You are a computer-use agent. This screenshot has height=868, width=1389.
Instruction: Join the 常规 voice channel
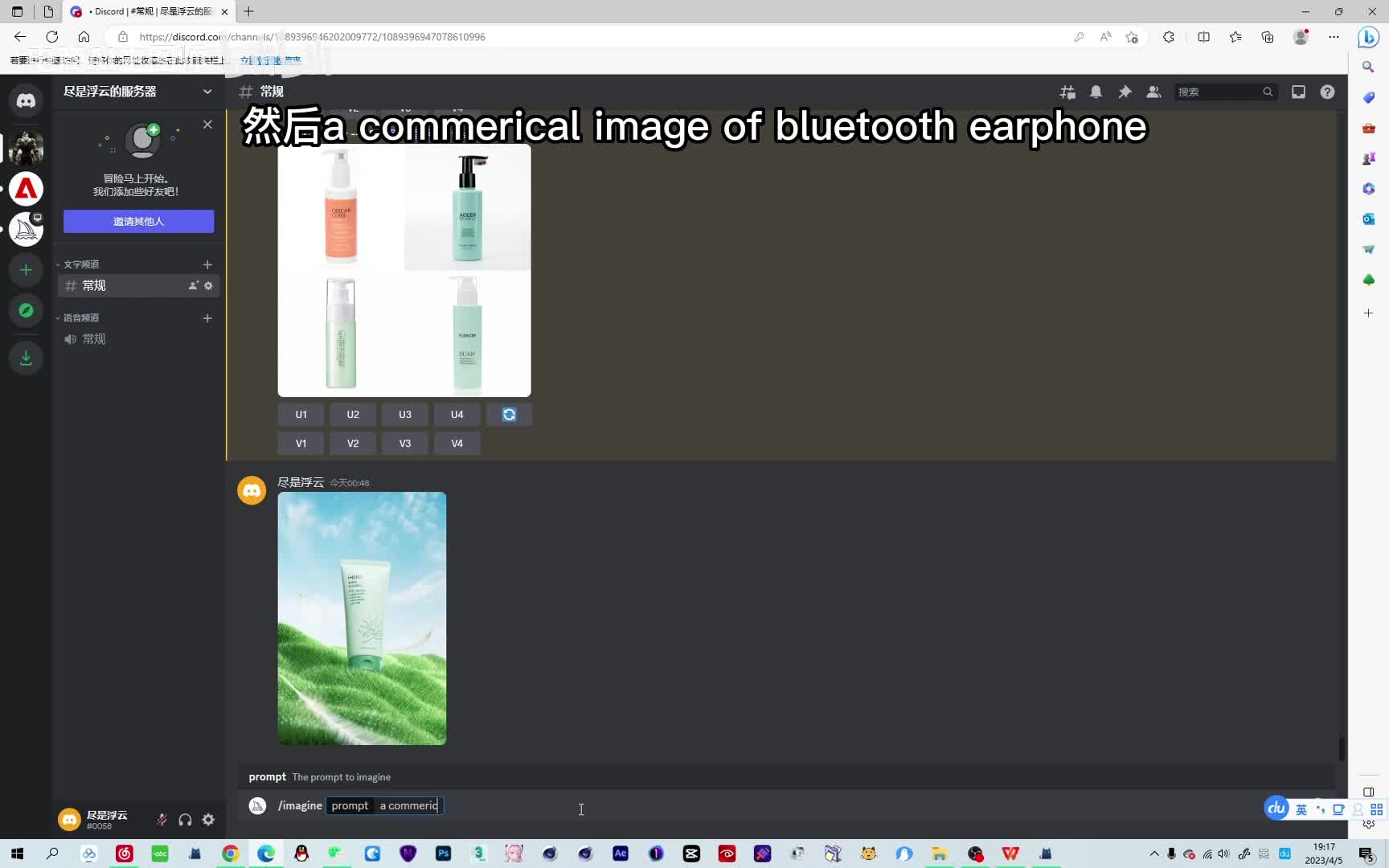pos(94,339)
